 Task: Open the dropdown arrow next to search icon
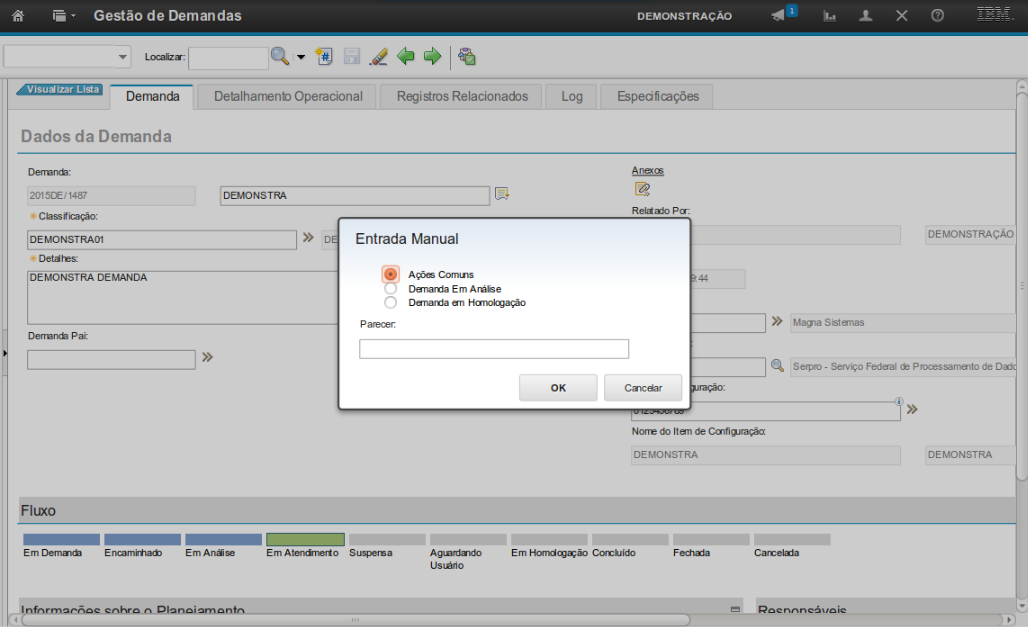coord(300,57)
